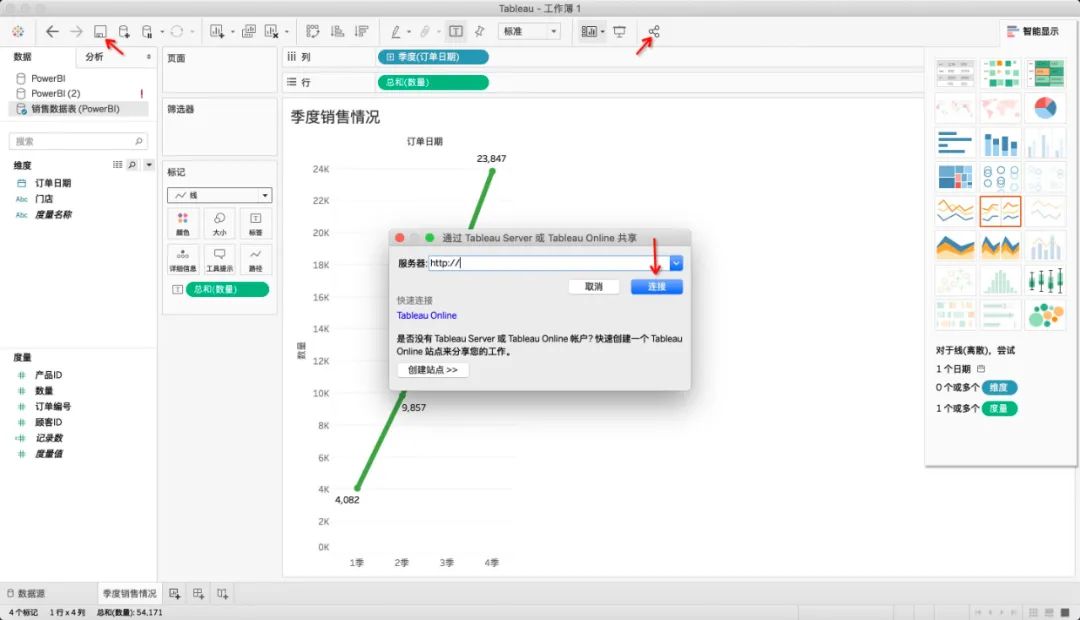This screenshot has height=620, width=1080.
Task: Click the highlight pen toolbar icon
Action: click(x=395, y=32)
